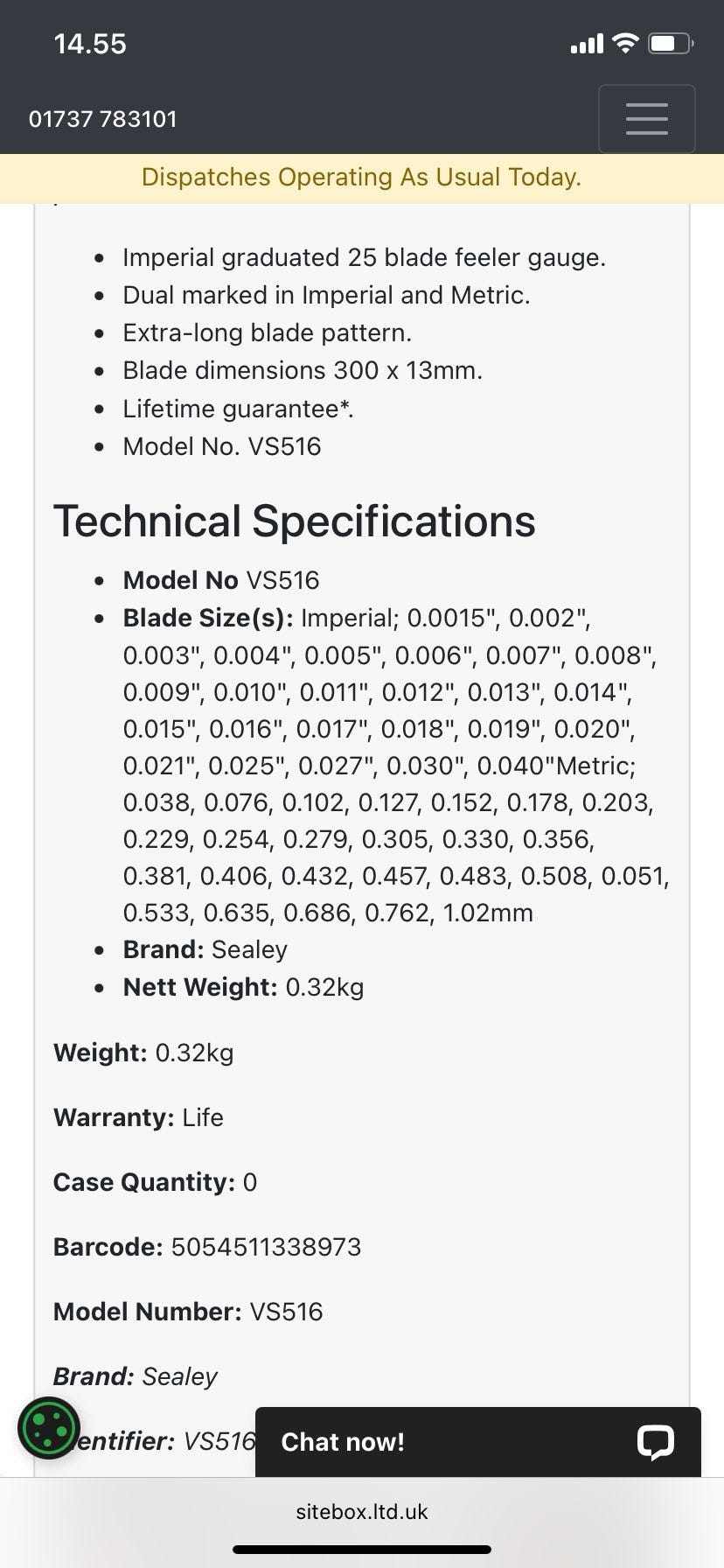Click the Warranty: Life line
Viewport: 724px width, 1568px height.
click(138, 1117)
